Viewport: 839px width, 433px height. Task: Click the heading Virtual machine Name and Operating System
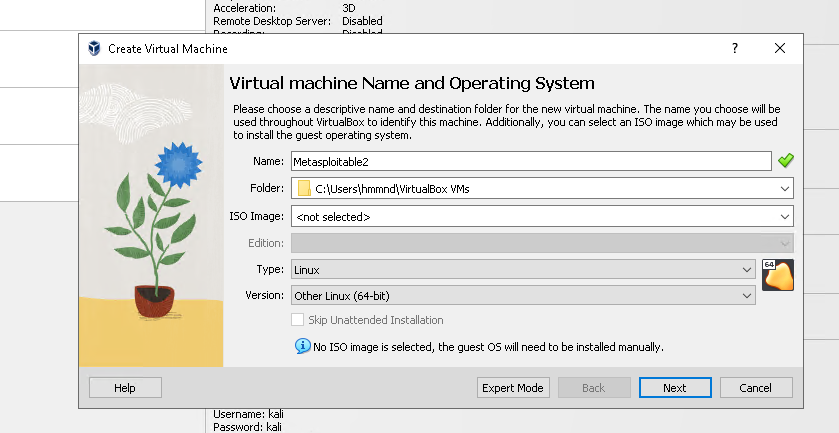point(412,83)
